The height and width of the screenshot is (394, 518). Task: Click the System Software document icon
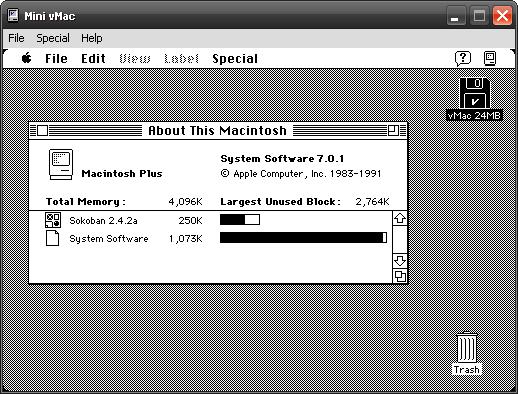pos(53,238)
